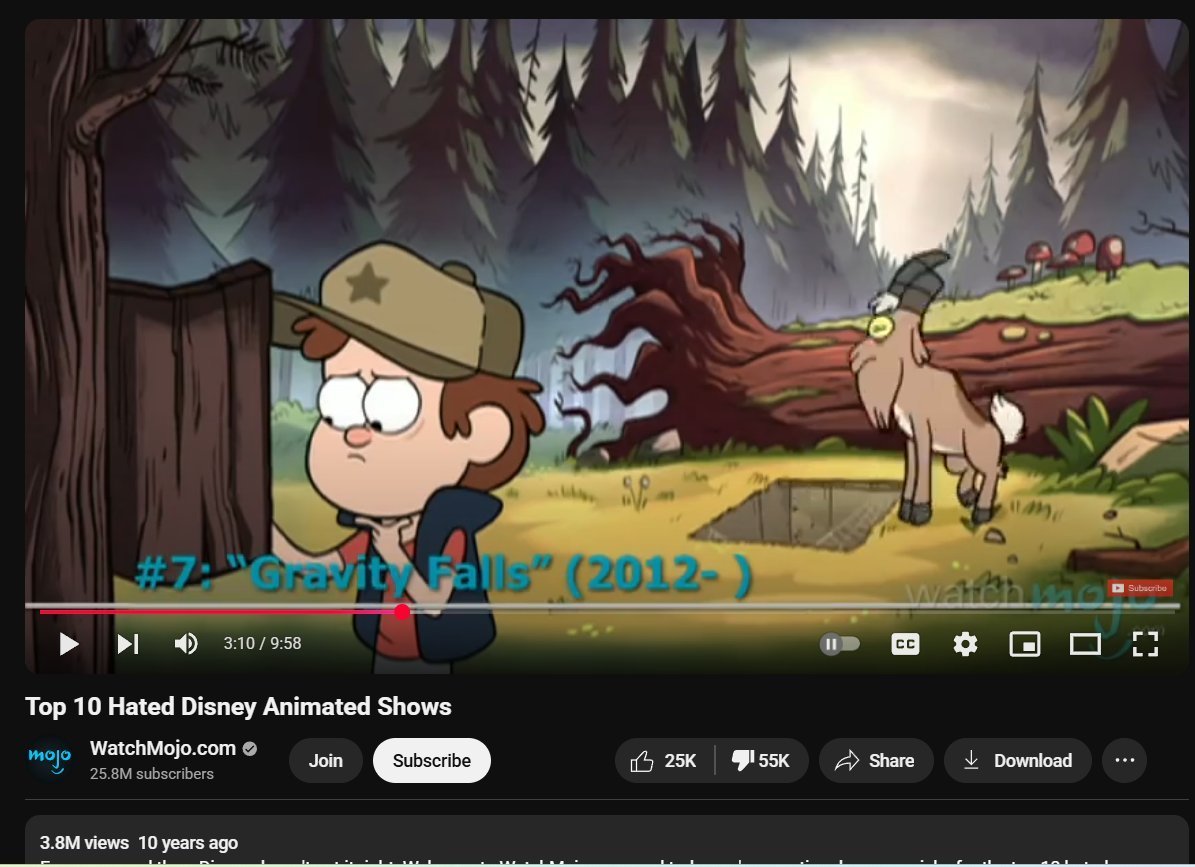Subscribe to the WatchMojo.com channel
The image size is (1195, 867).
pos(431,760)
